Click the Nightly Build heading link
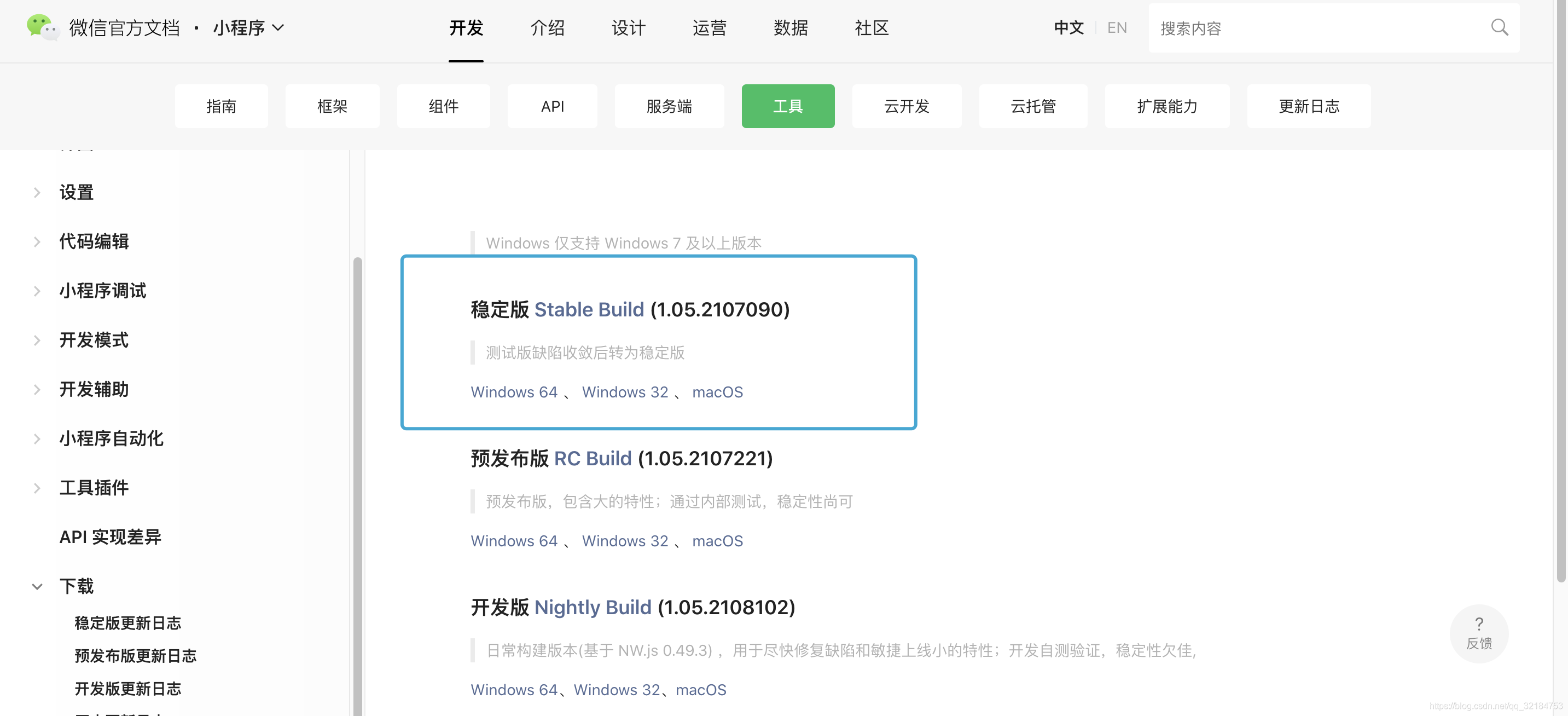Screen dimensions: 1568x716 click(x=593, y=607)
